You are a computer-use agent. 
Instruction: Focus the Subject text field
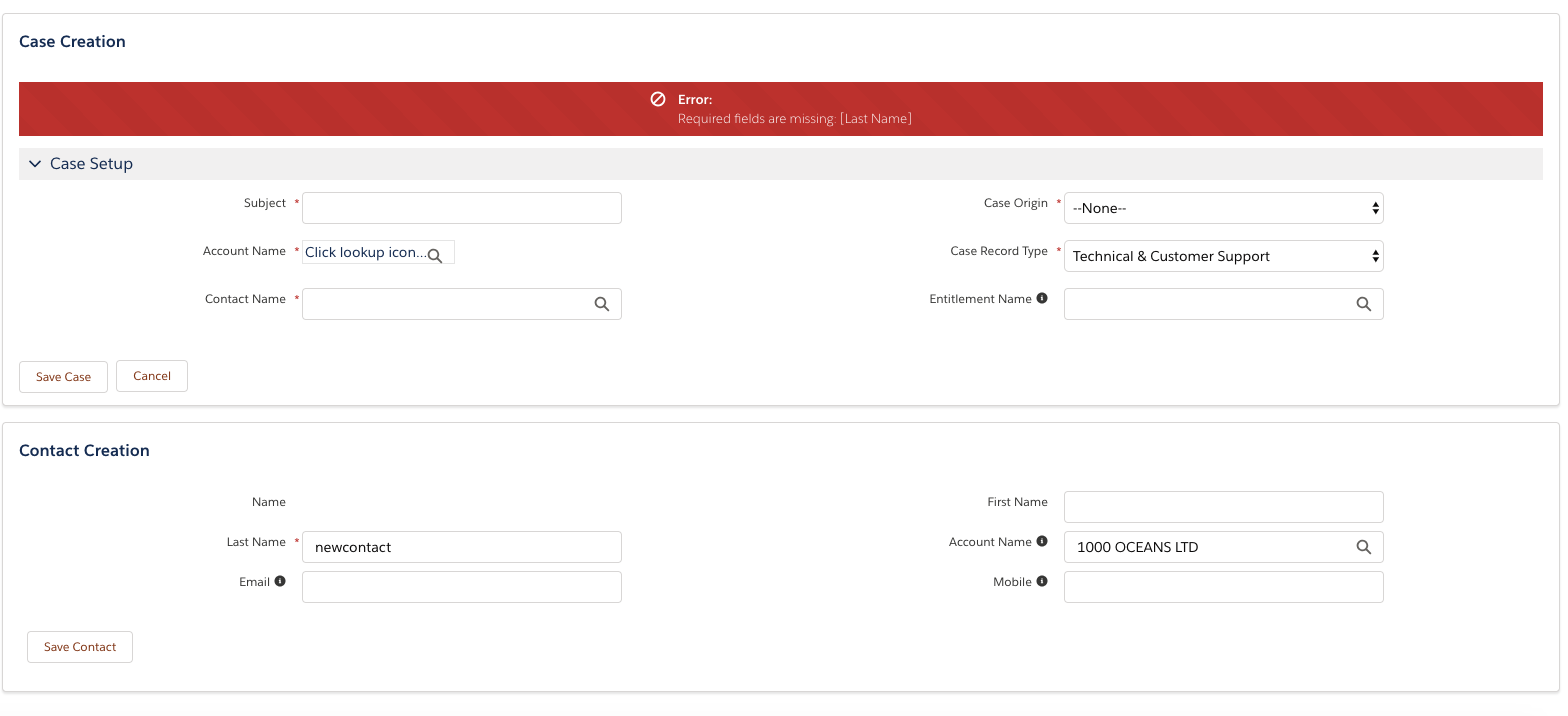(461, 208)
